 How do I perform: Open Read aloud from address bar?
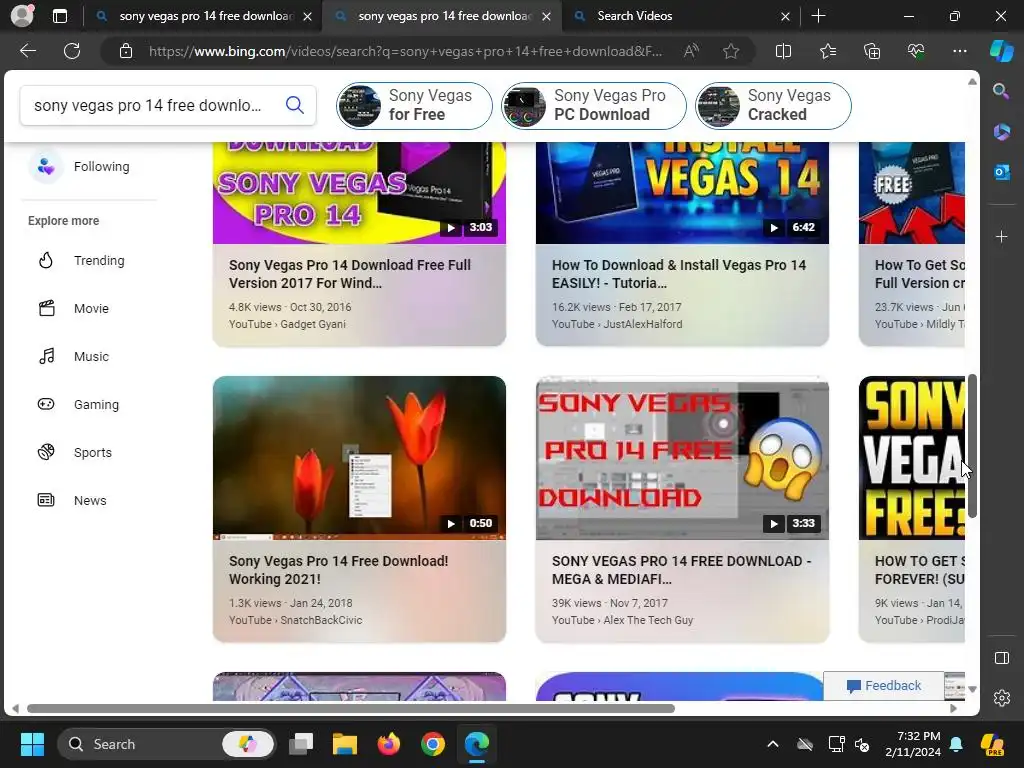click(x=691, y=51)
